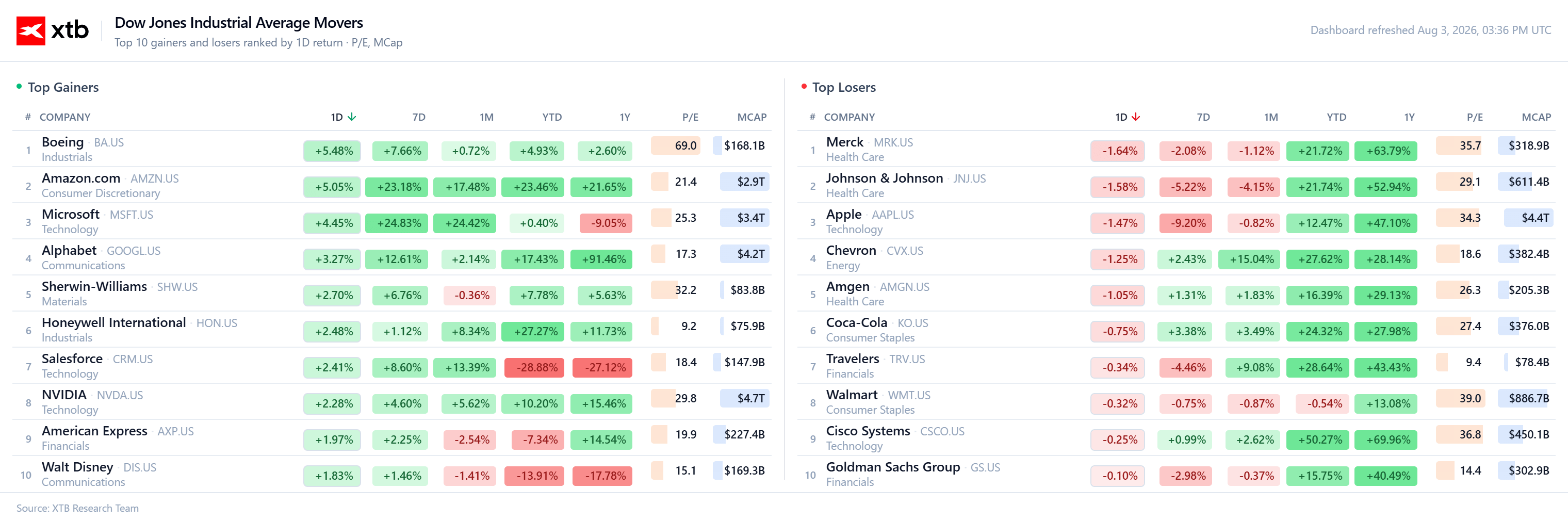Click the red dot beside Top Losers
Viewport: 1568px width, 521px height.
[804, 87]
